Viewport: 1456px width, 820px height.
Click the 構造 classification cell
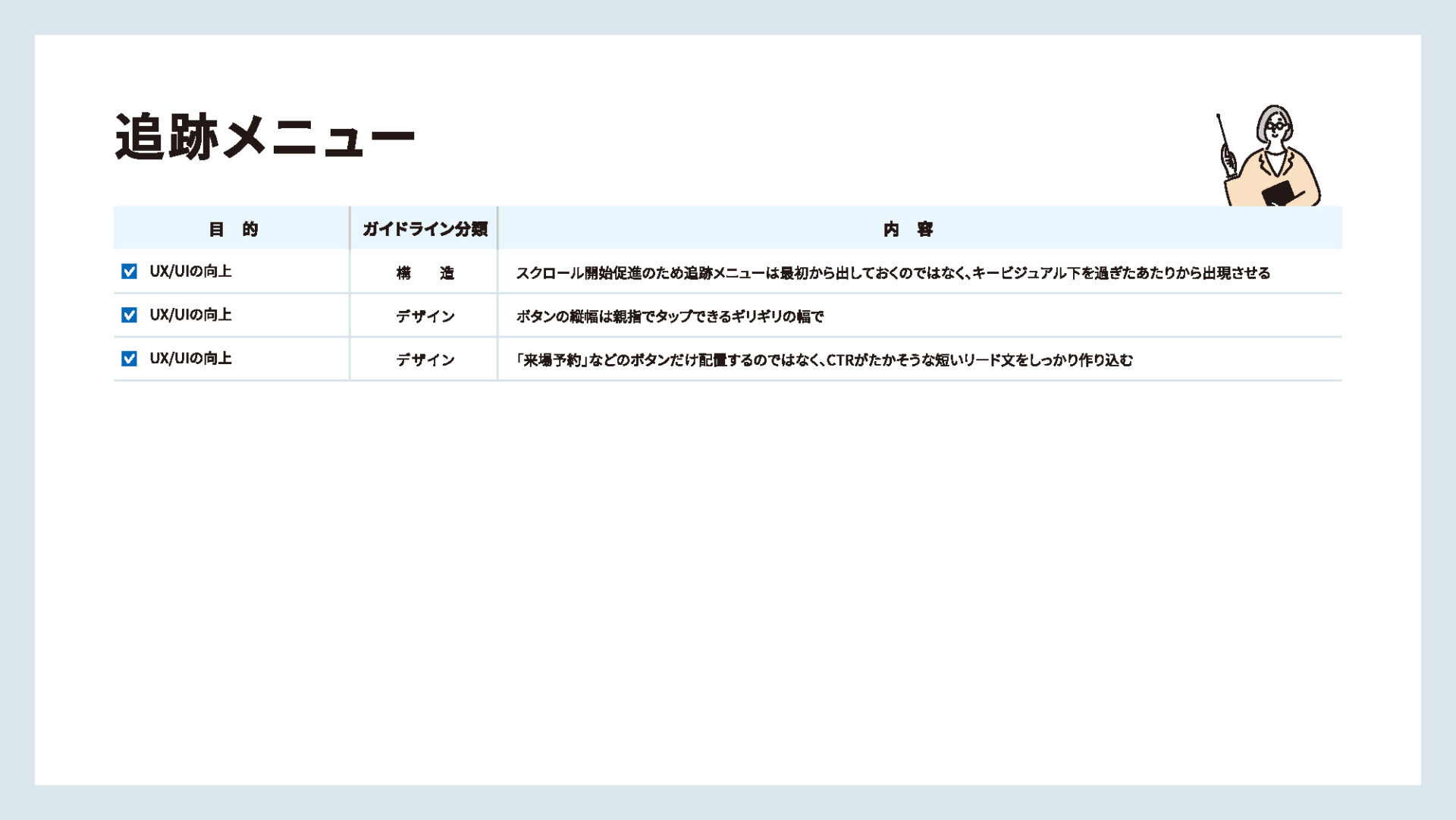click(x=425, y=273)
